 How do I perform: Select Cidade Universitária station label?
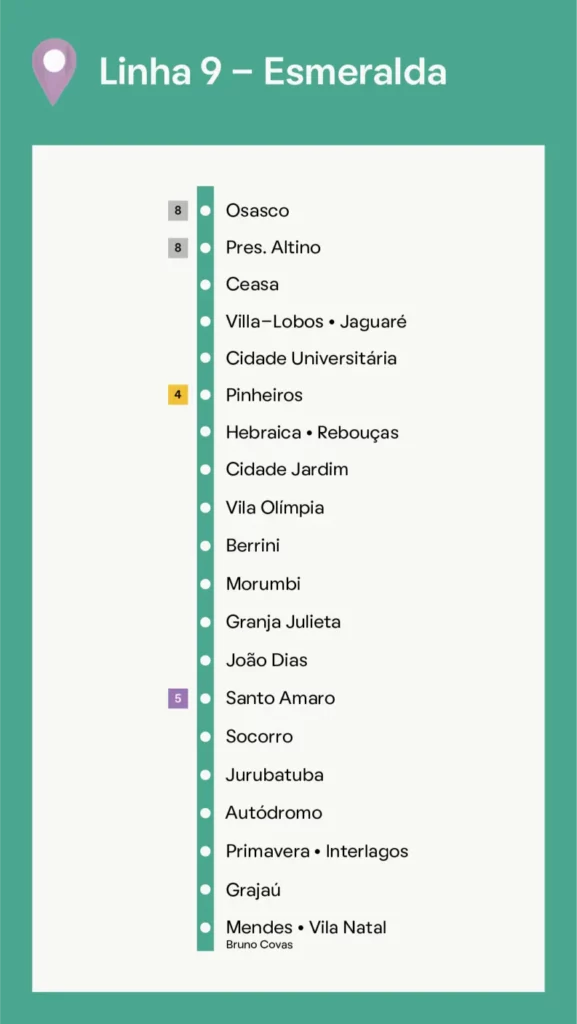[x=311, y=359]
